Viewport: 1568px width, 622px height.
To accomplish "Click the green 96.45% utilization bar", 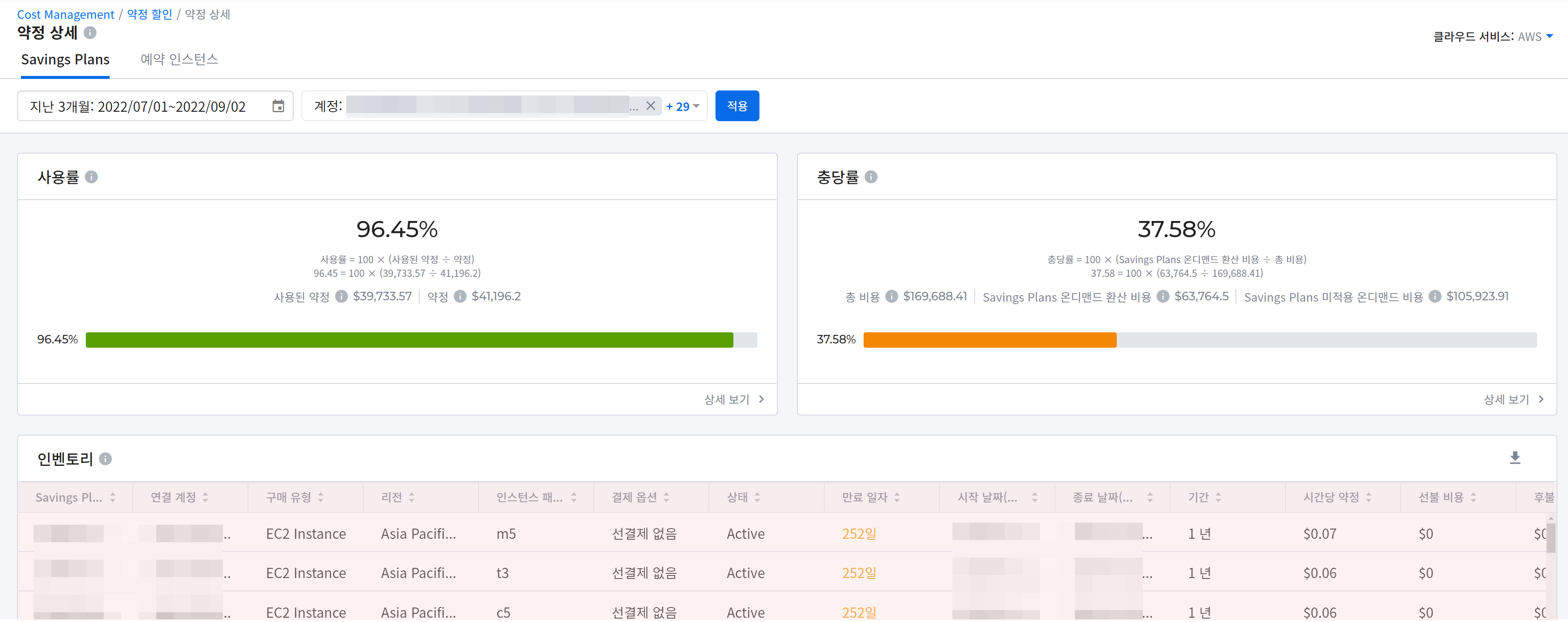I will tap(409, 340).
